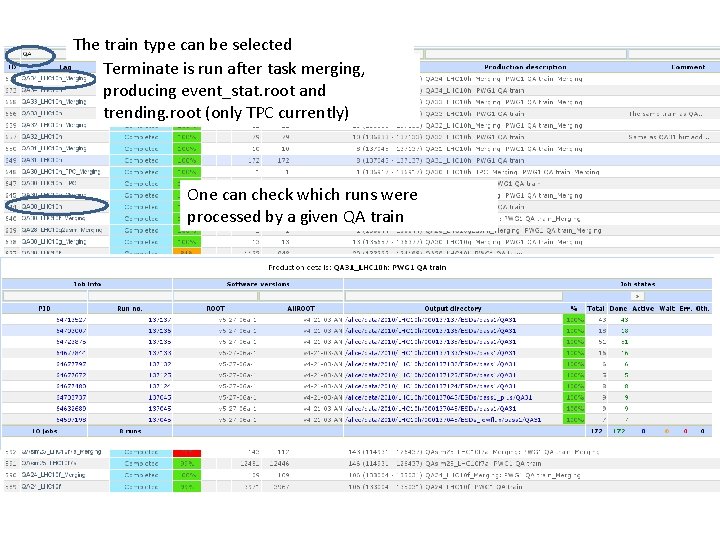Click the Wait column header
The height and width of the screenshot is (540, 720).
click(x=667, y=309)
